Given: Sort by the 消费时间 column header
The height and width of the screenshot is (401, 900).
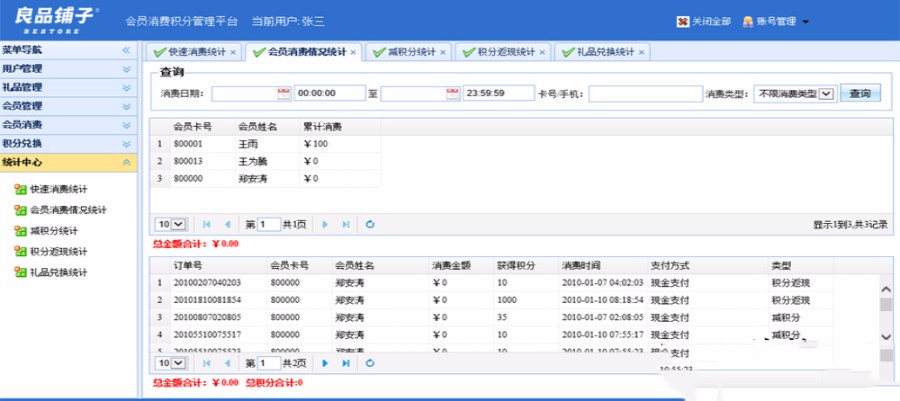Looking at the screenshot, I should point(603,266).
